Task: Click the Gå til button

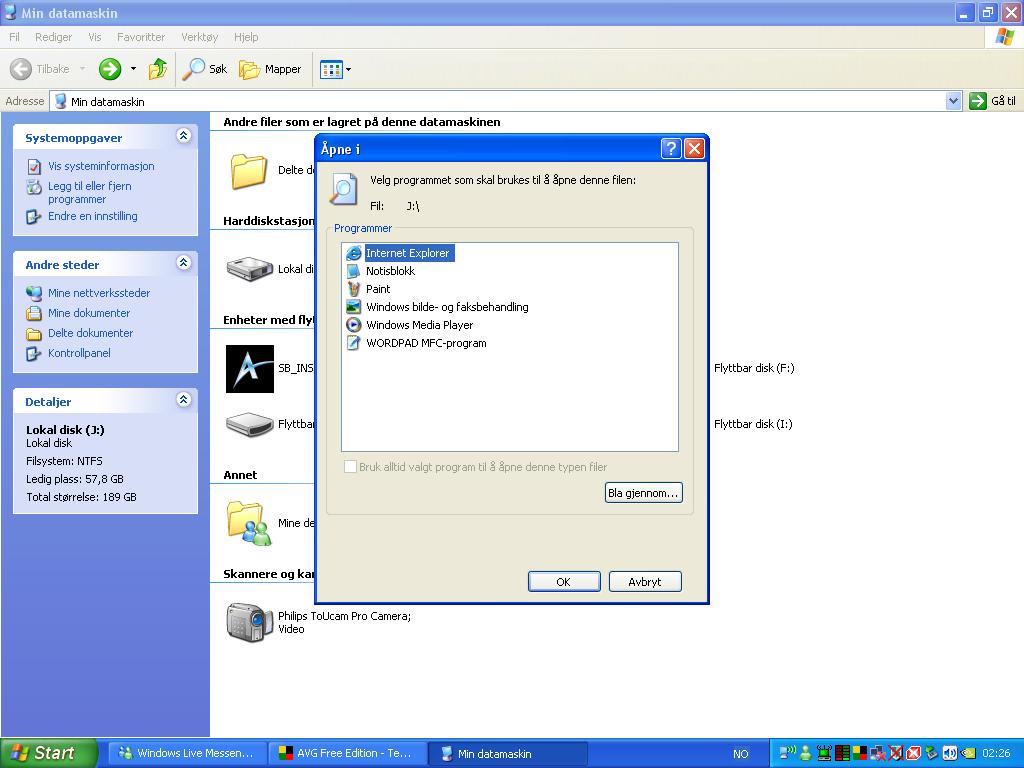Action: pos(993,101)
